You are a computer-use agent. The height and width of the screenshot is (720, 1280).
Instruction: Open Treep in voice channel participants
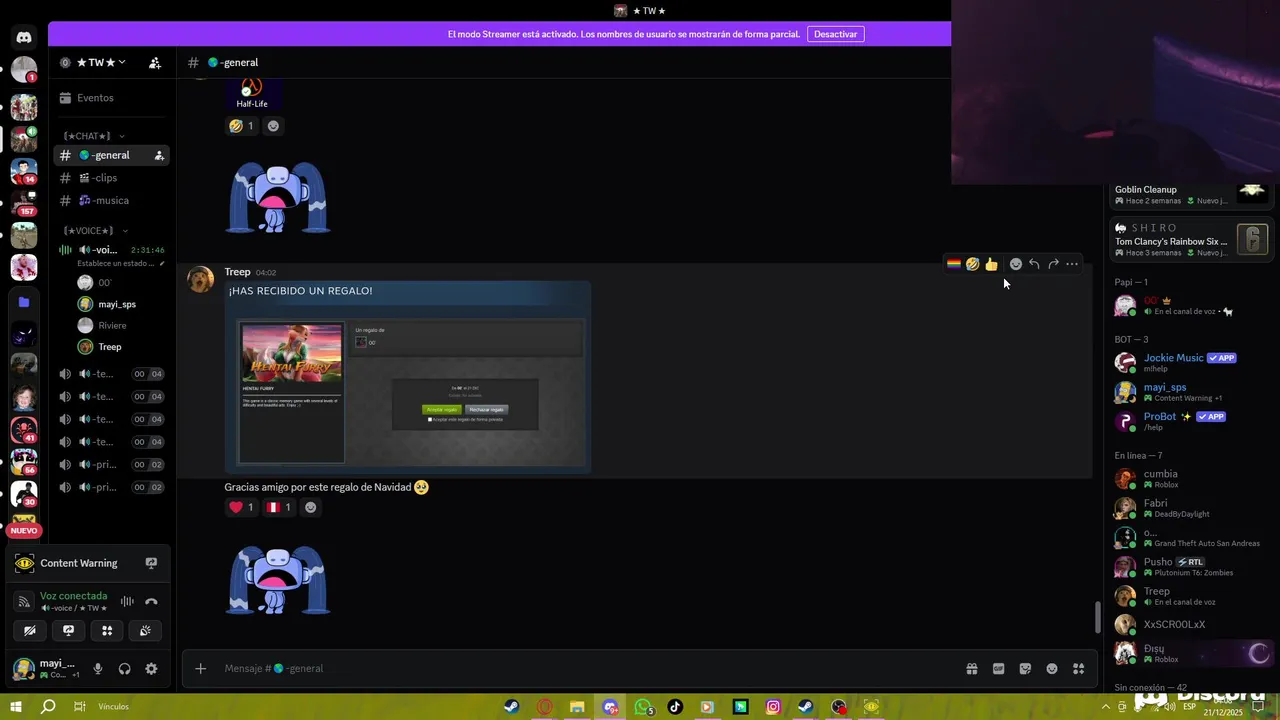click(111, 347)
